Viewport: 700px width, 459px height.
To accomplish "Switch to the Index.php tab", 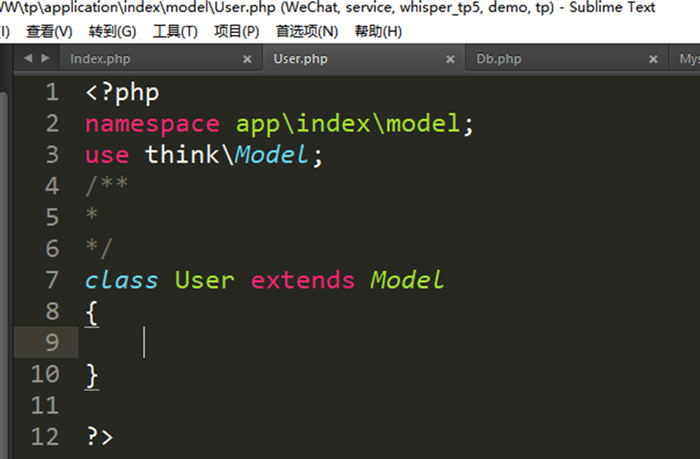I will [x=100, y=59].
